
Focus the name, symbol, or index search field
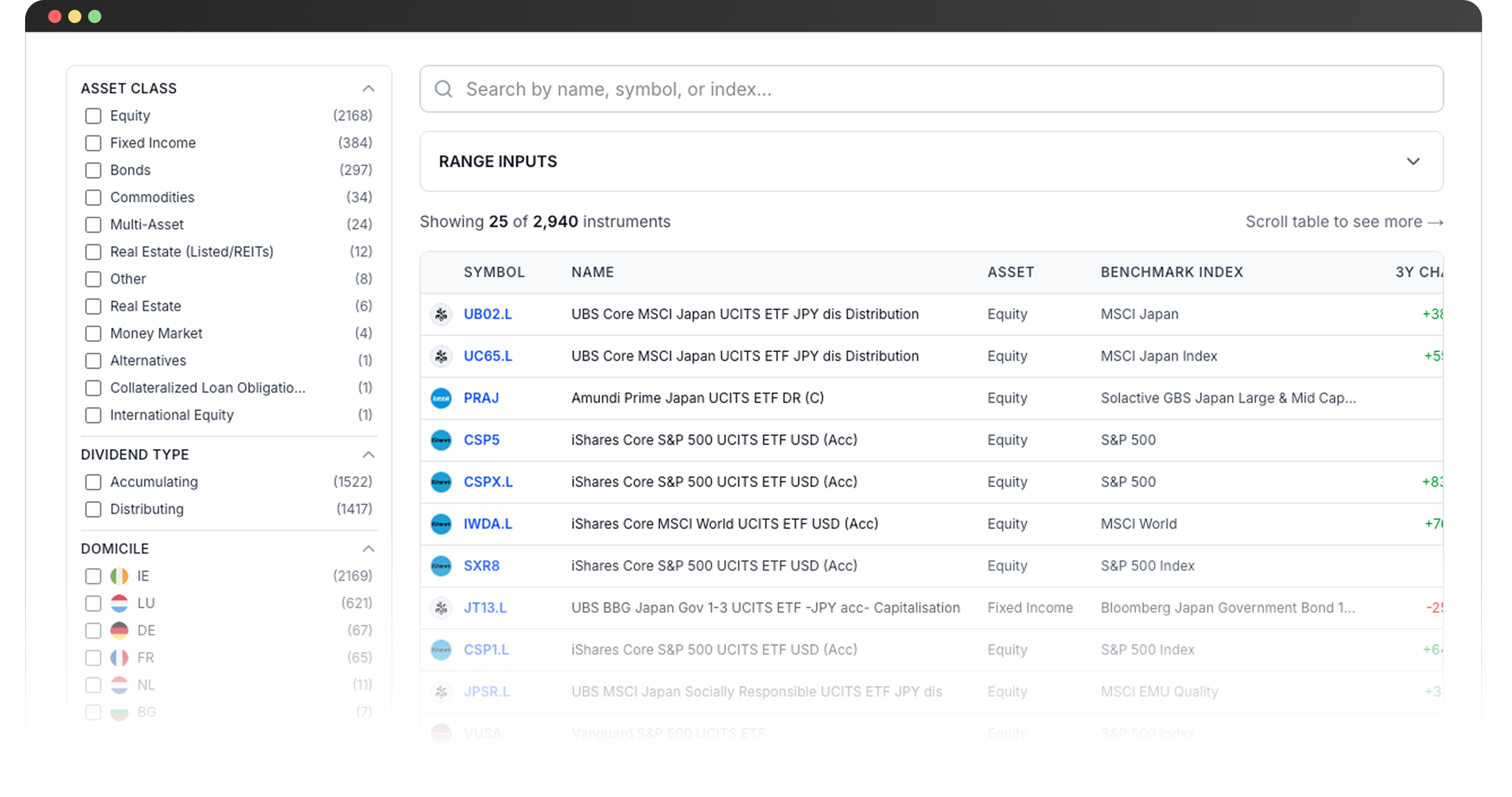(x=932, y=89)
